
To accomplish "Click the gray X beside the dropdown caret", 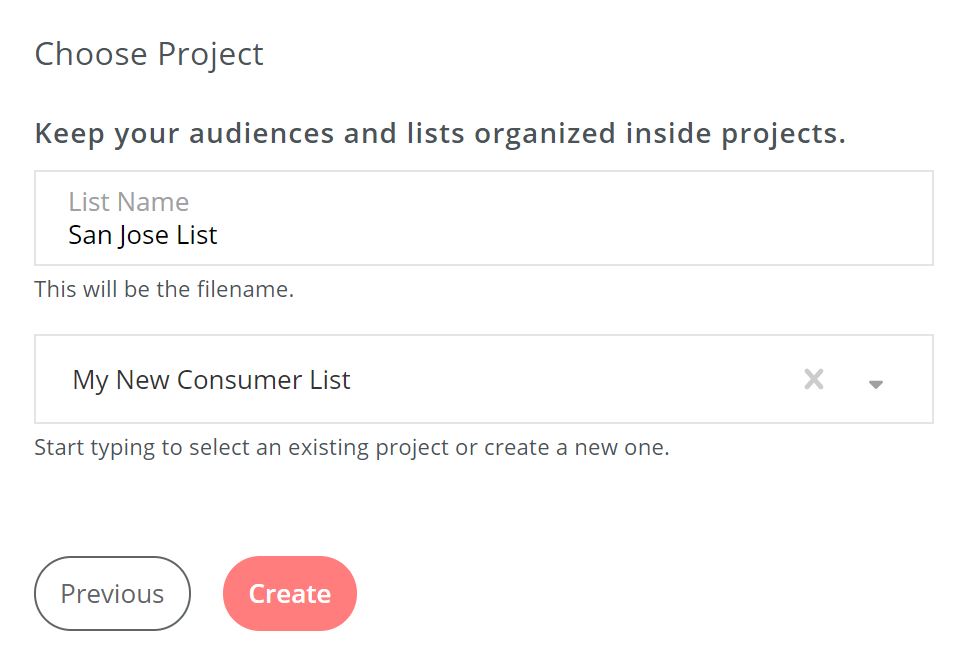I will point(814,379).
